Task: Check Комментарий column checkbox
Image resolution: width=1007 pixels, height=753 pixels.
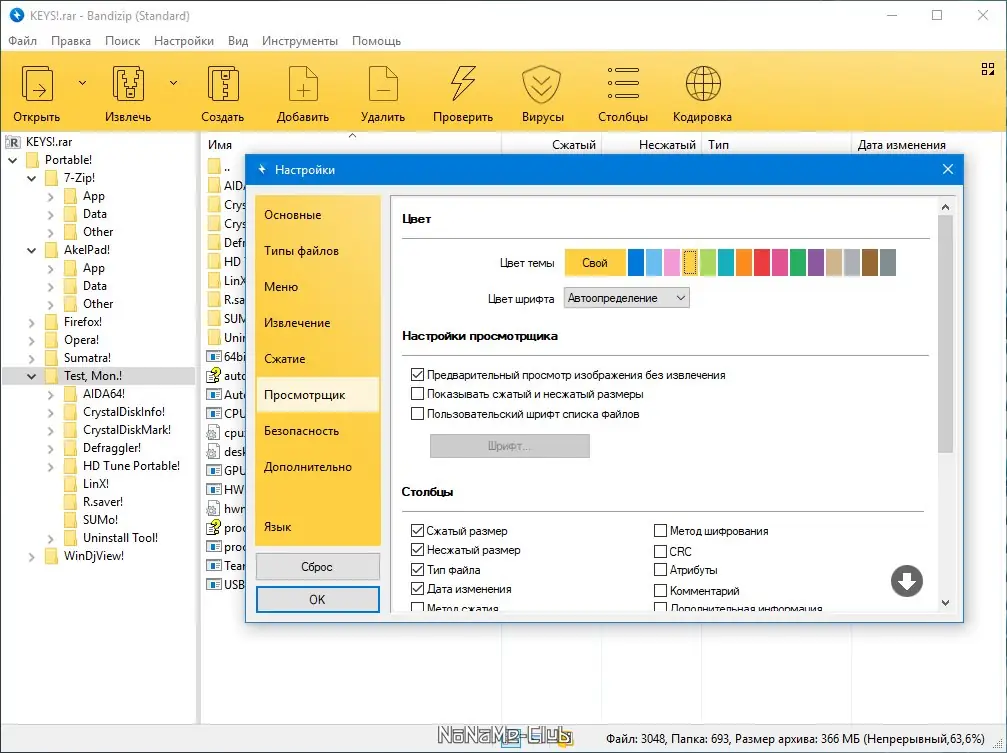Action: click(x=660, y=590)
